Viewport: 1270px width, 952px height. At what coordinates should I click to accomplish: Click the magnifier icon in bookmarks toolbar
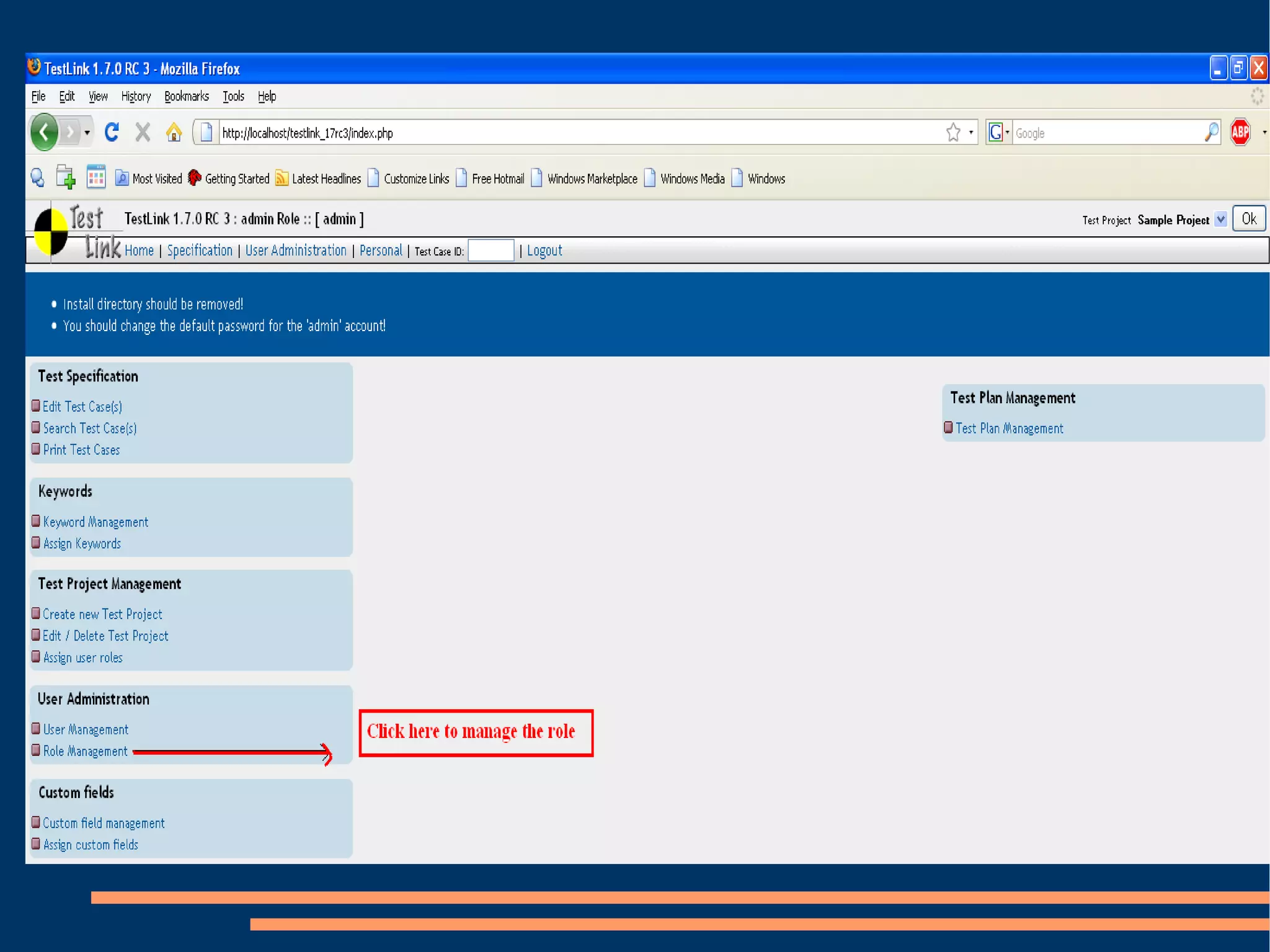coord(38,178)
